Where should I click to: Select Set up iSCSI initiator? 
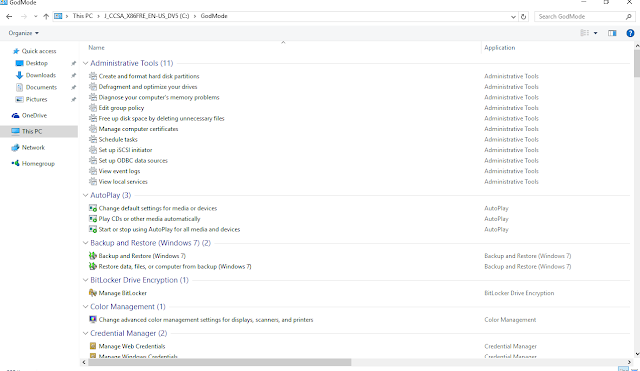tap(125, 150)
